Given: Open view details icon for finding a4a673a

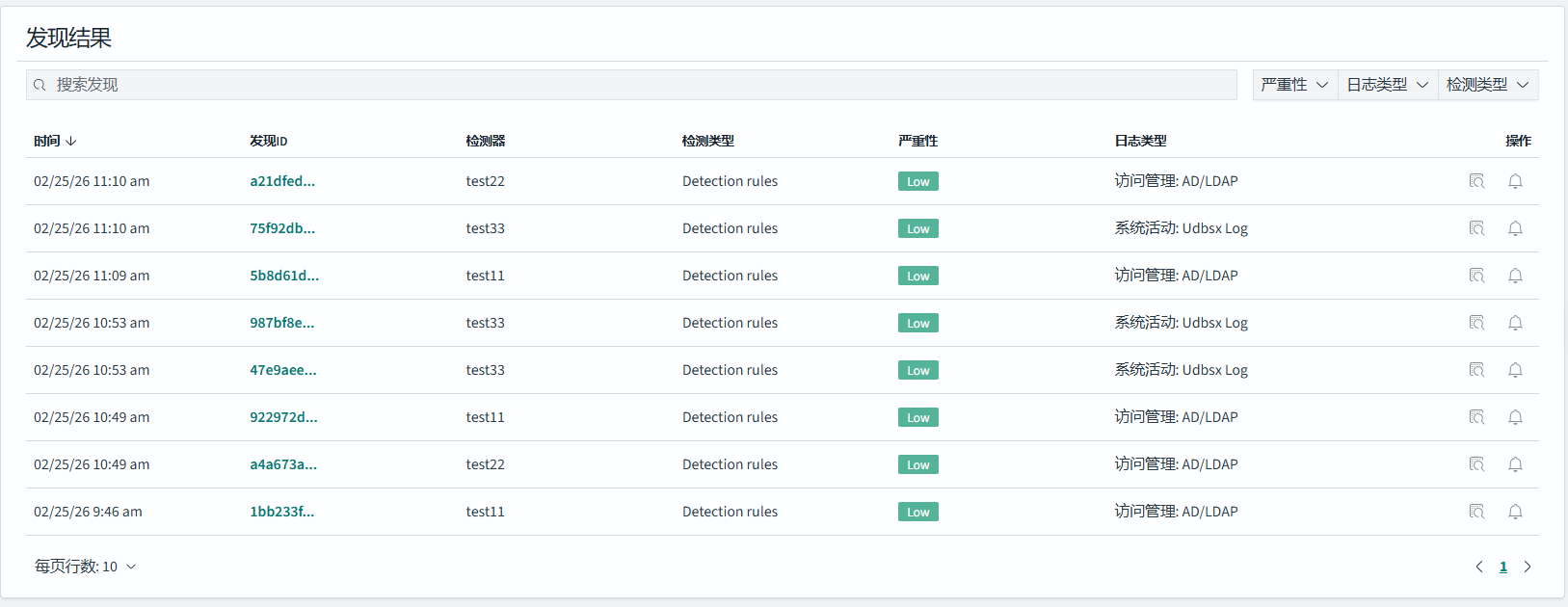Looking at the screenshot, I should click(1476, 464).
